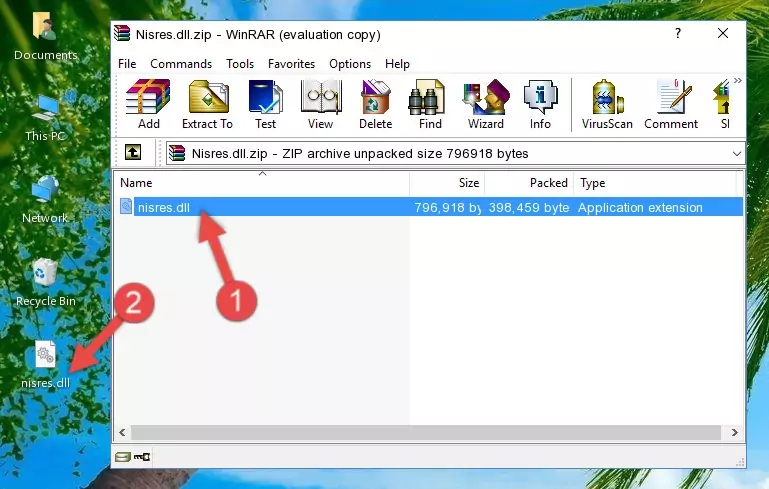
Task: Select Recycle Bin desktop icon
Action: coord(46,283)
